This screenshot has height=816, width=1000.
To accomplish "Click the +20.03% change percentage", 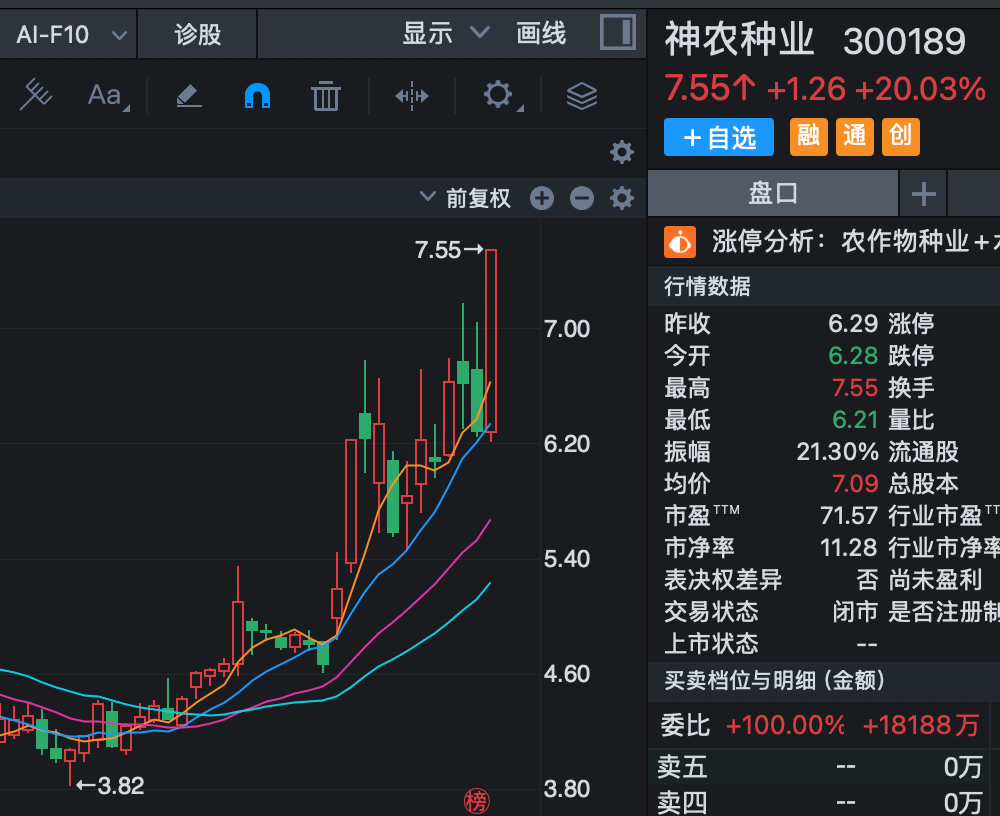I will tap(920, 89).
